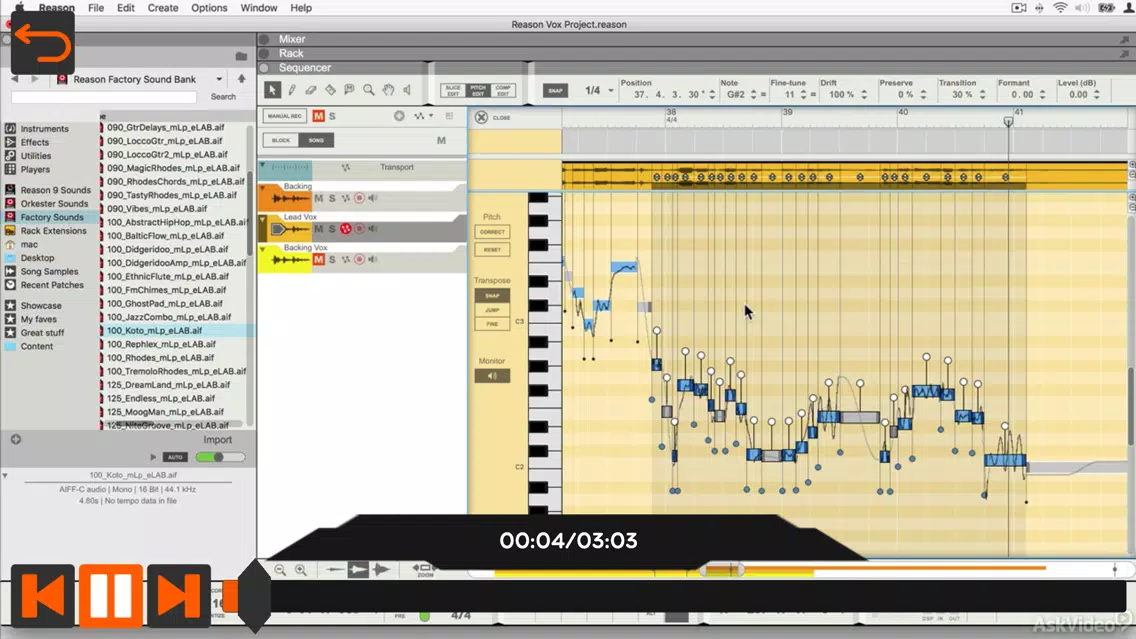
Task: Toggle Lead Vox automation record icon
Action: [346, 229]
